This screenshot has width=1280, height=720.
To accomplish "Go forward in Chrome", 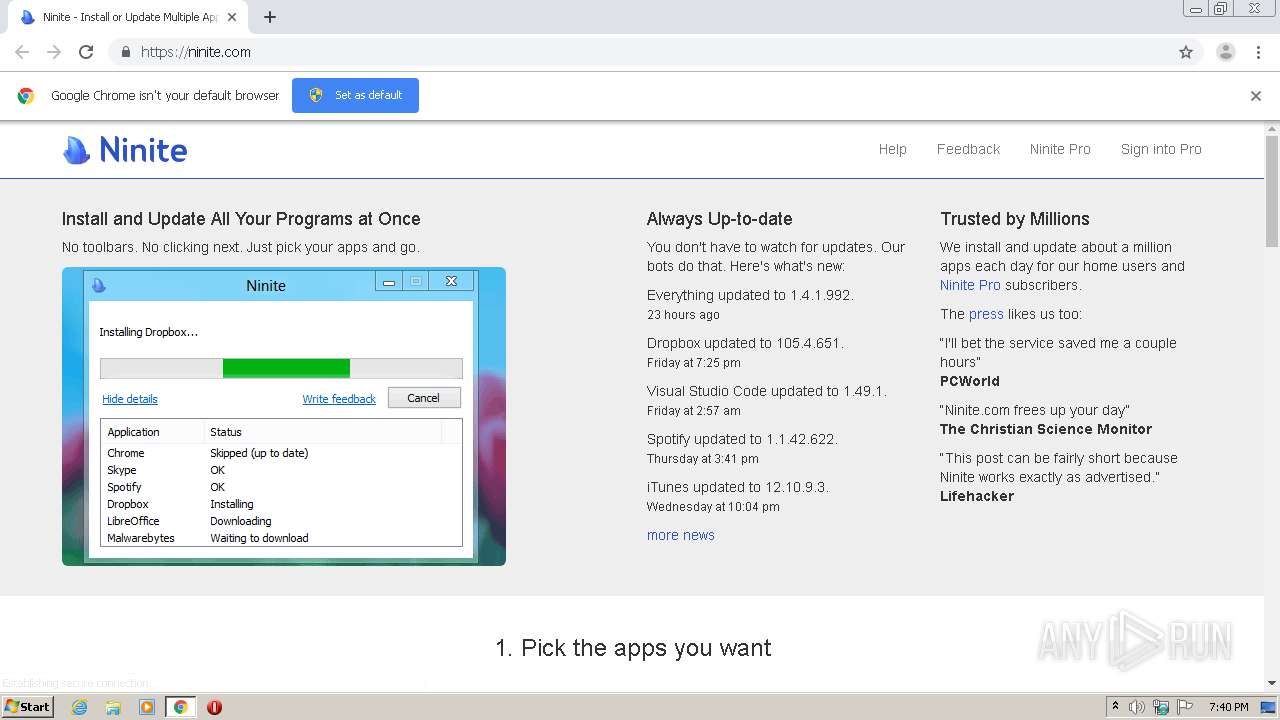I will tap(54, 52).
